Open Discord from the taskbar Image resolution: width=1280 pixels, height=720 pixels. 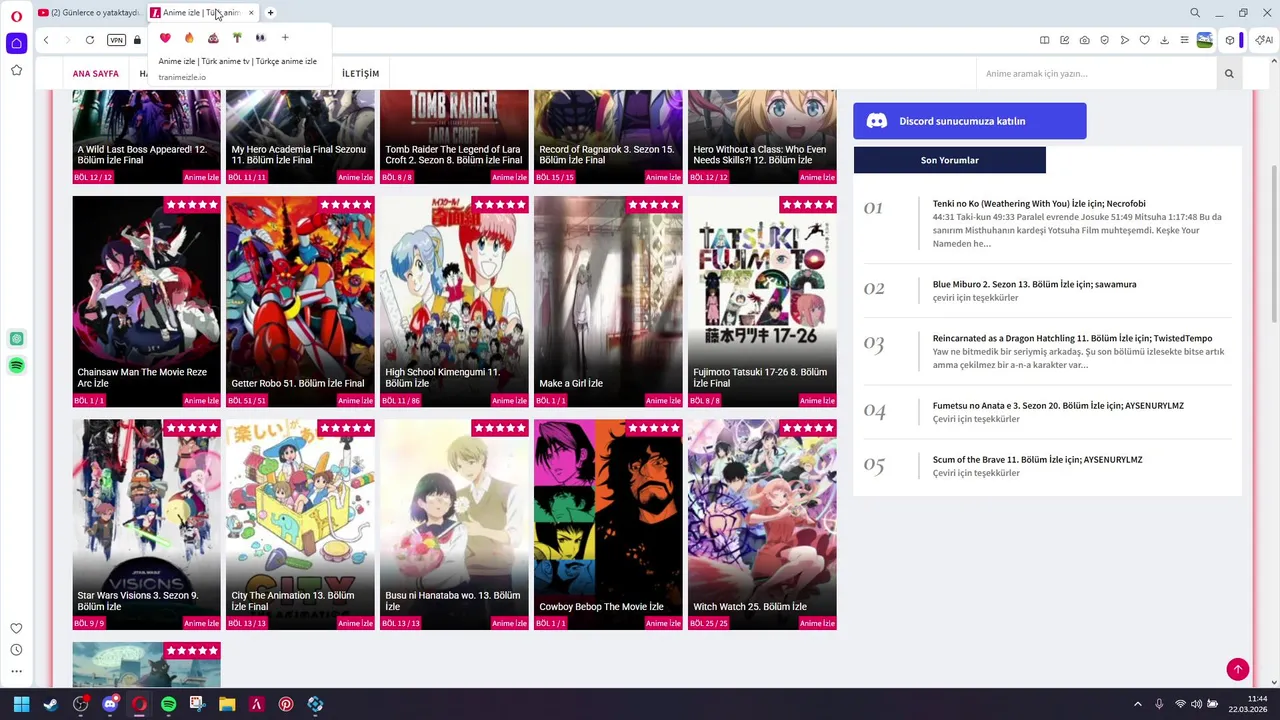coord(110,704)
